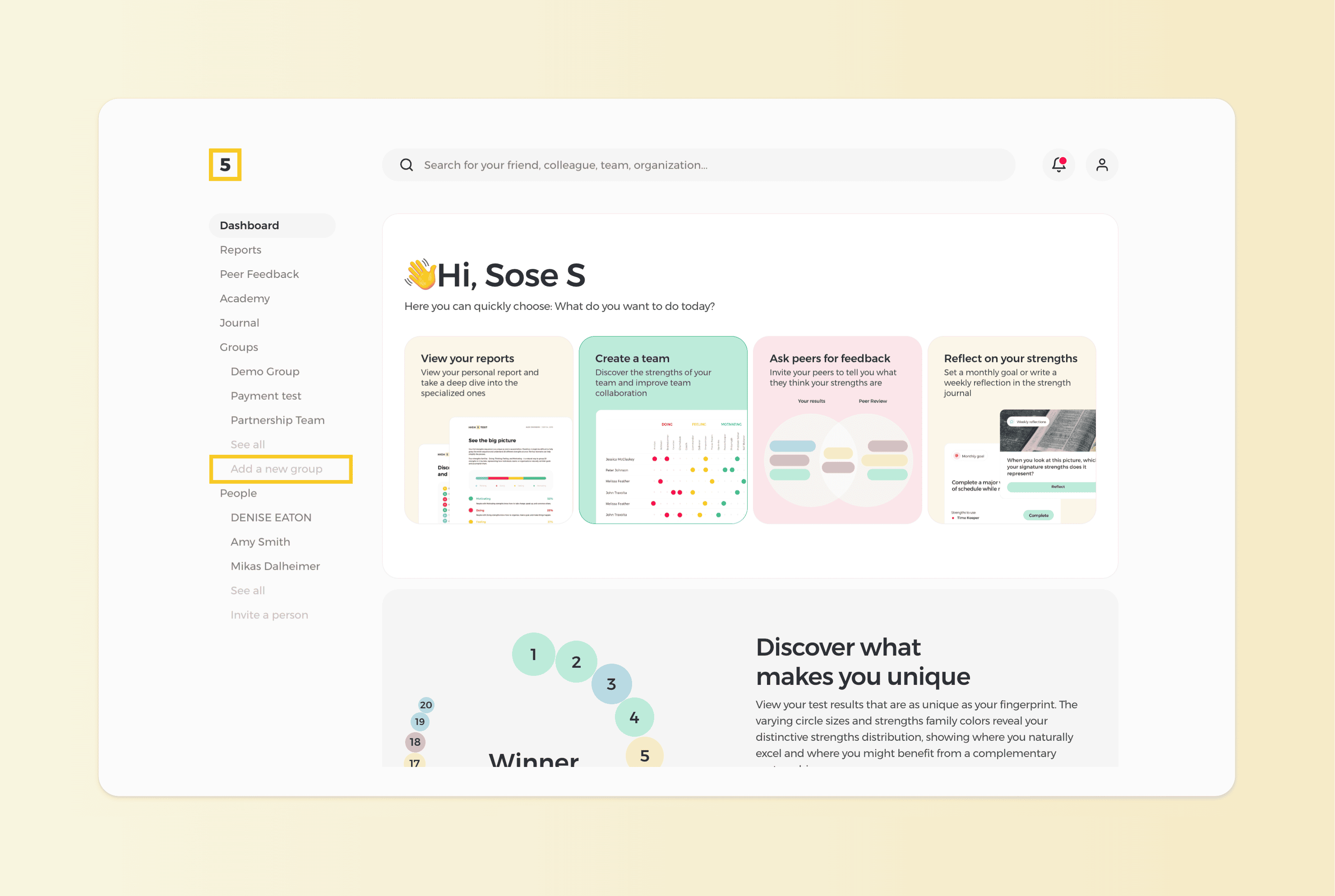Click the waving hand emoji
1335x896 pixels.
click(x=420, y=274)
